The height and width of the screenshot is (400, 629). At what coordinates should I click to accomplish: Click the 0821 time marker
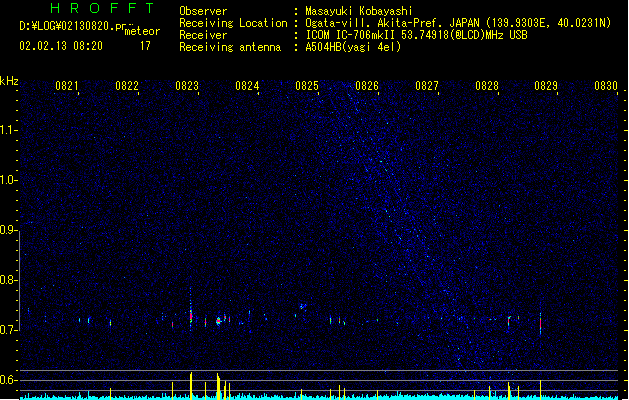pos(67,86)
